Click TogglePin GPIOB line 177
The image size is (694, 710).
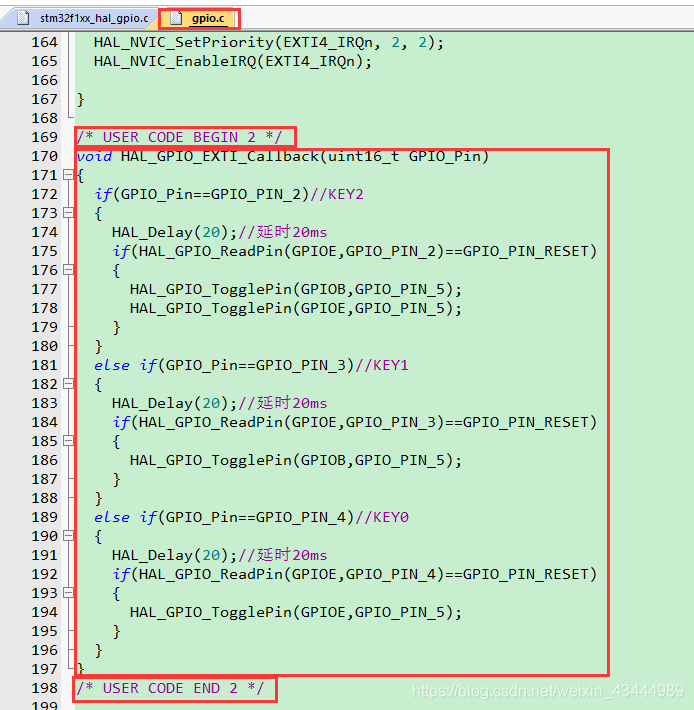(296, 290)
